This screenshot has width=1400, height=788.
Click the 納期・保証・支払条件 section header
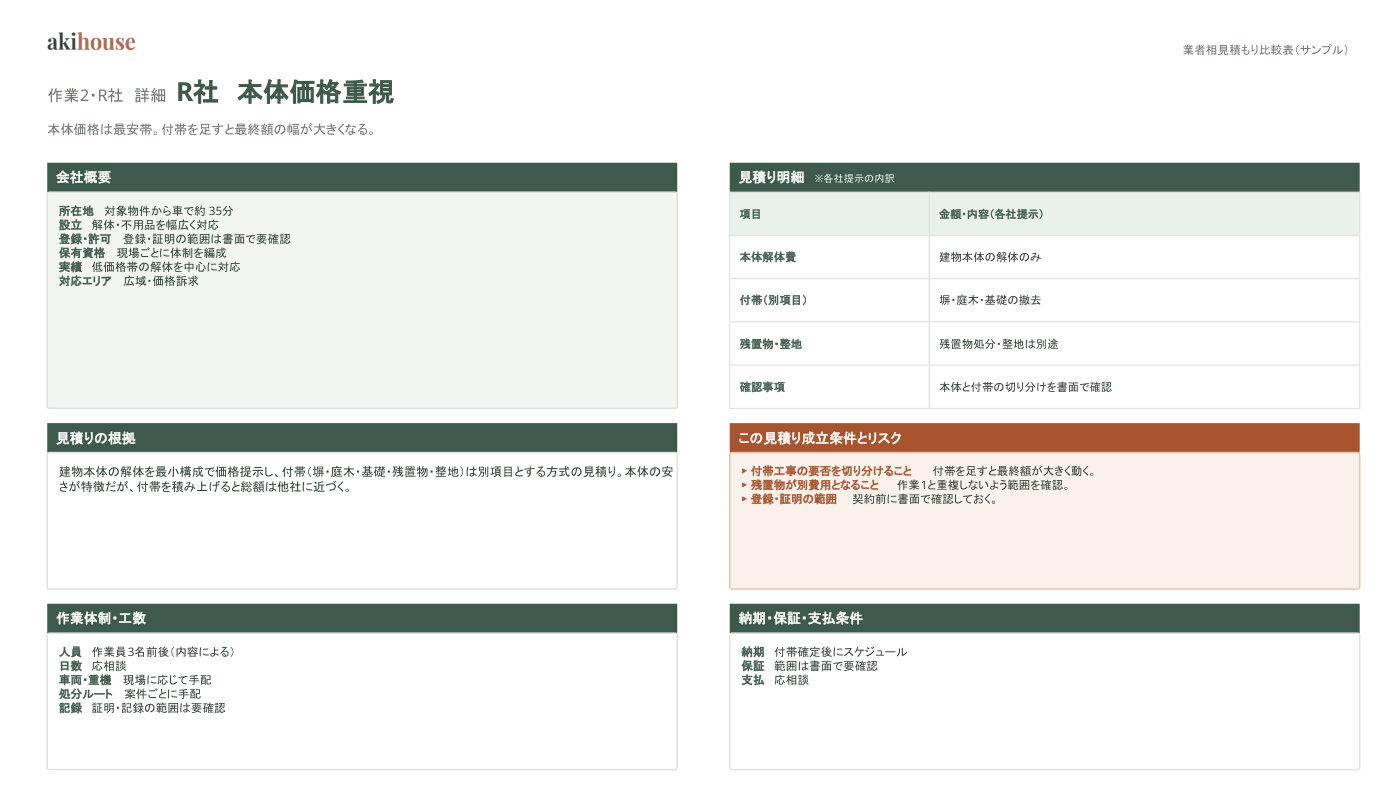(x=1044, y=618)
